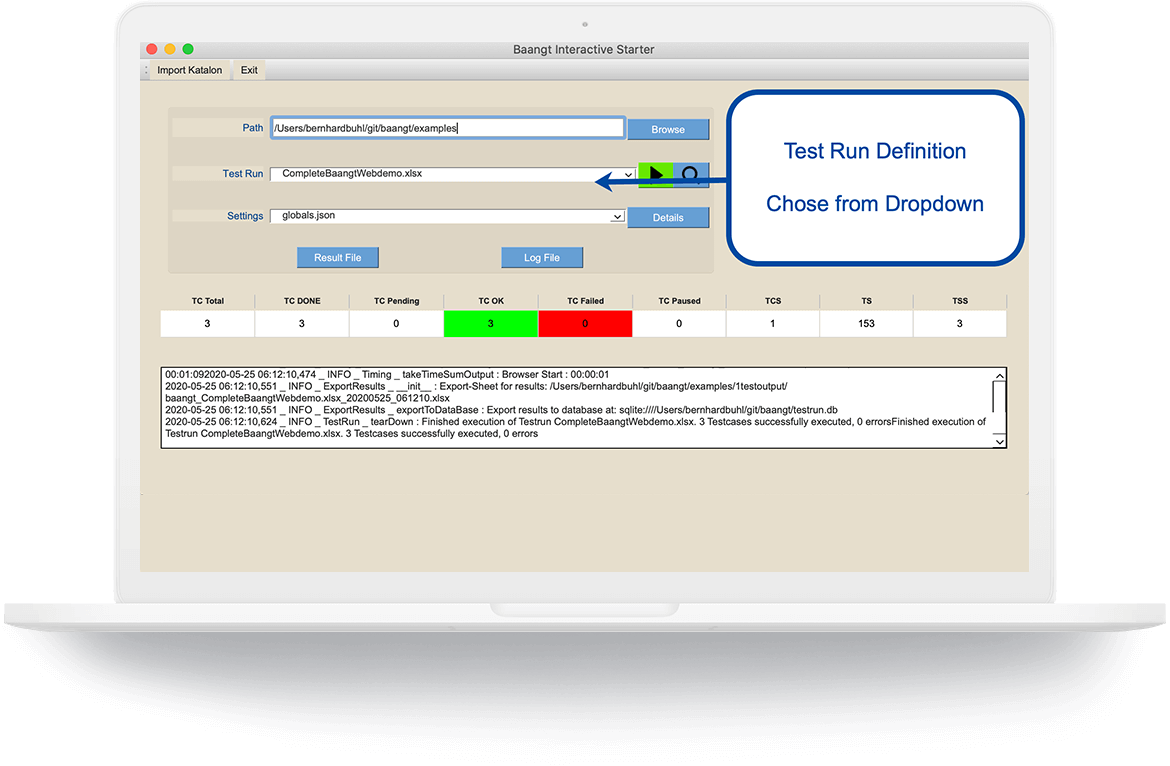Maximize window with green title button
Image resolution: width=1170 pixels, height=766 pixels.
pyautogui.click(x=188, y=49)
